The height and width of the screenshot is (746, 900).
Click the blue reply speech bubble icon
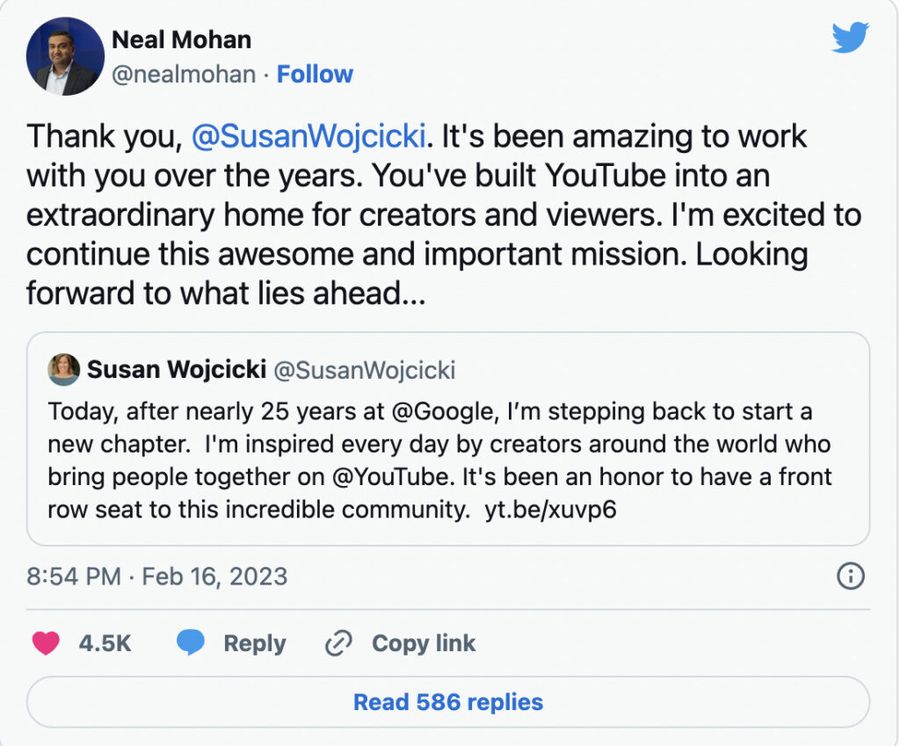click(x=190, y=643)
